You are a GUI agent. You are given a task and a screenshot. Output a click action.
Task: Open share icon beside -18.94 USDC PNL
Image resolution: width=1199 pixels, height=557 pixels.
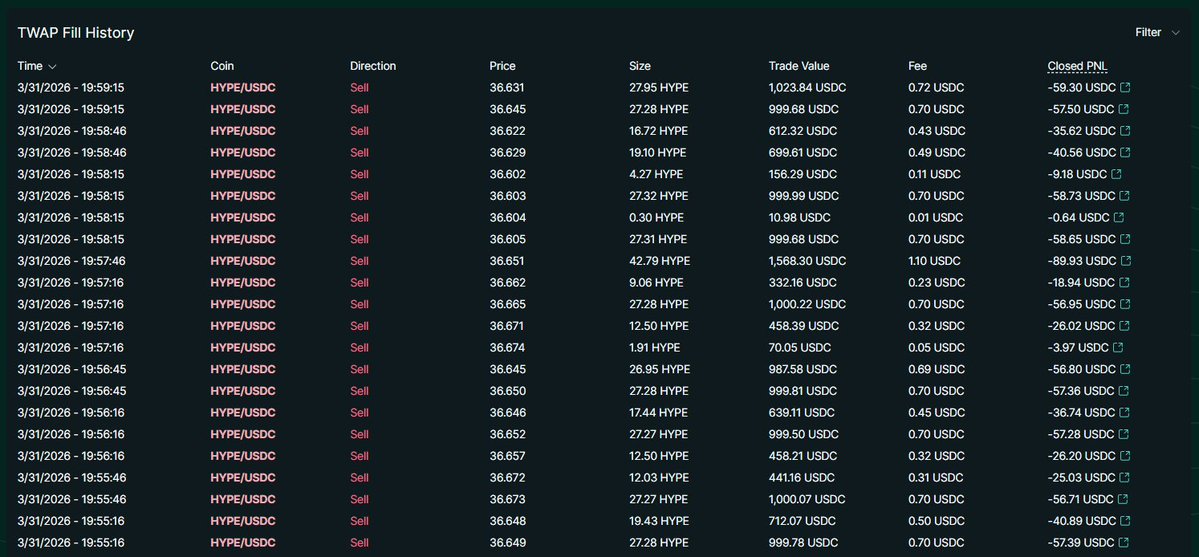click(x=1124, y=283)
